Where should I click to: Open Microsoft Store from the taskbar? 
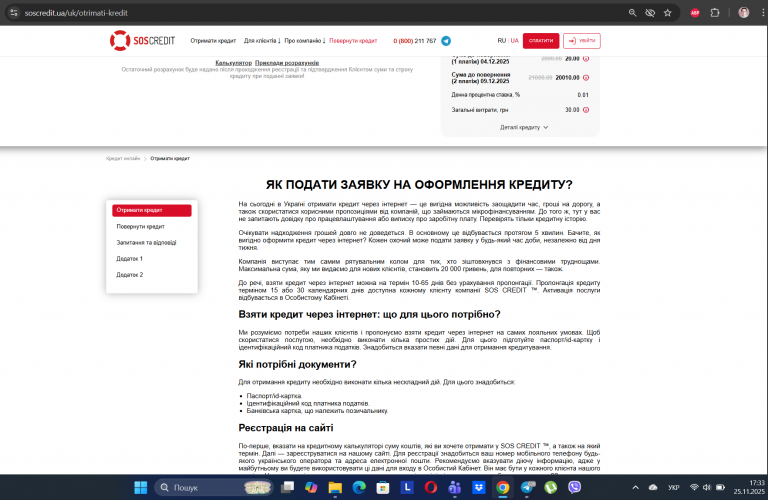pyautogui.click(x=383, y=487)
